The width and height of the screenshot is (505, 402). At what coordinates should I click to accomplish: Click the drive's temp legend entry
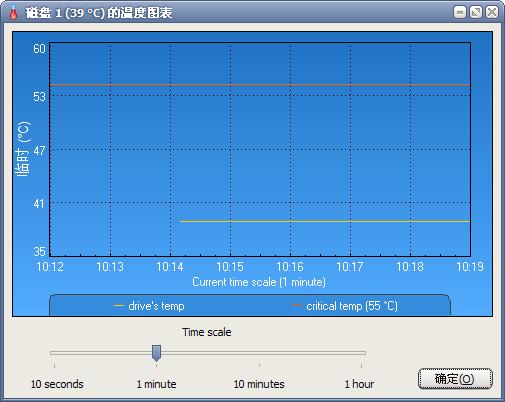click(x=149, y=306)
